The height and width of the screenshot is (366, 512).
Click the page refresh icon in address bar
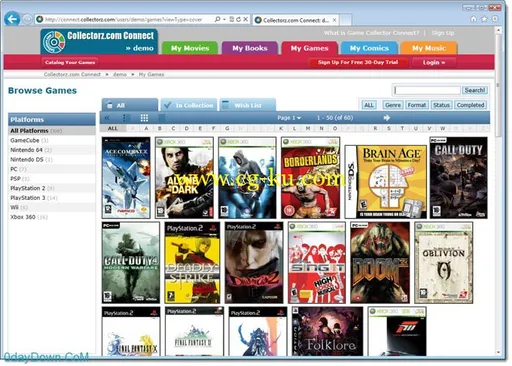(x=239, y=19)
